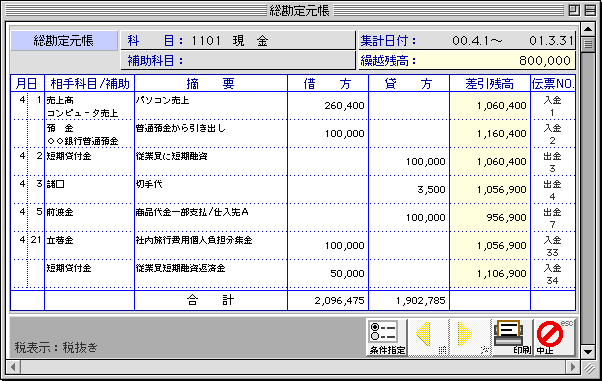
Task: Print the ledger with 印刷 printer icon
Action: click(513, 337)
